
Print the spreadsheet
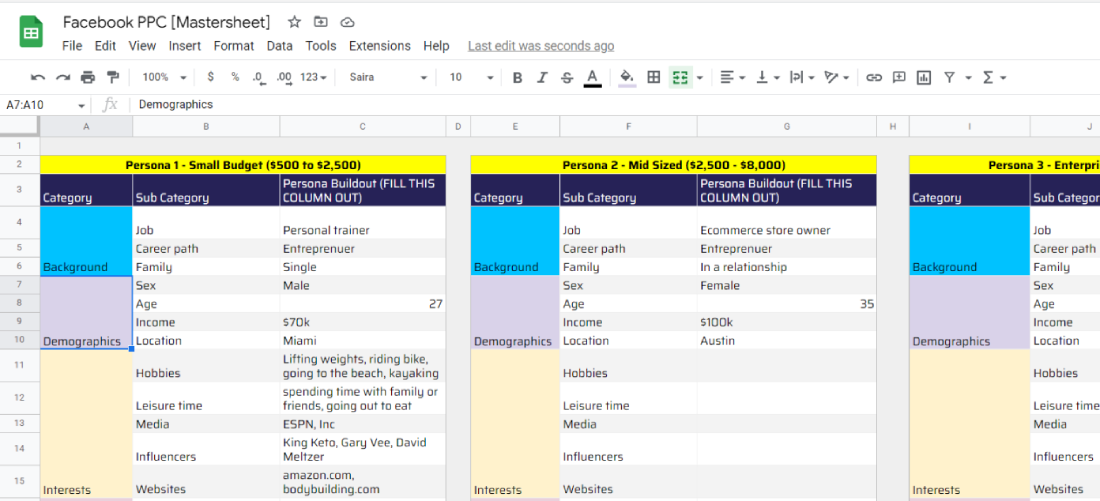tap(88, 77)
